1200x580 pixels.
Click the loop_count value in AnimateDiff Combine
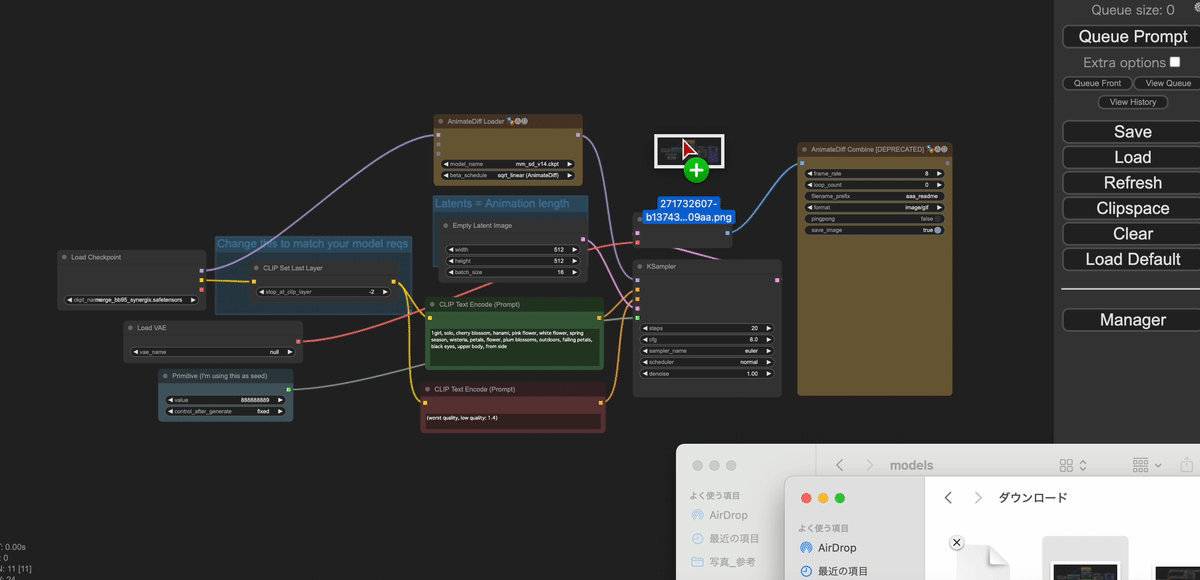click(x=874, y=185)
